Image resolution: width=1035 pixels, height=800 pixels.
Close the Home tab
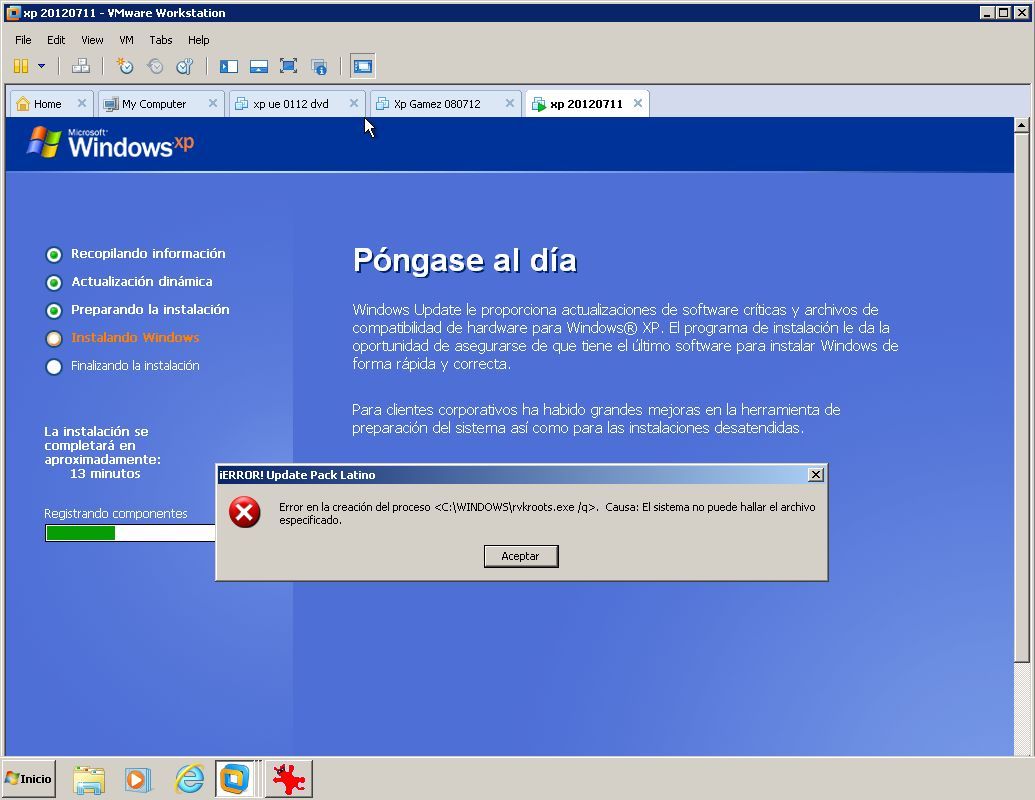(x=82, y=103)
